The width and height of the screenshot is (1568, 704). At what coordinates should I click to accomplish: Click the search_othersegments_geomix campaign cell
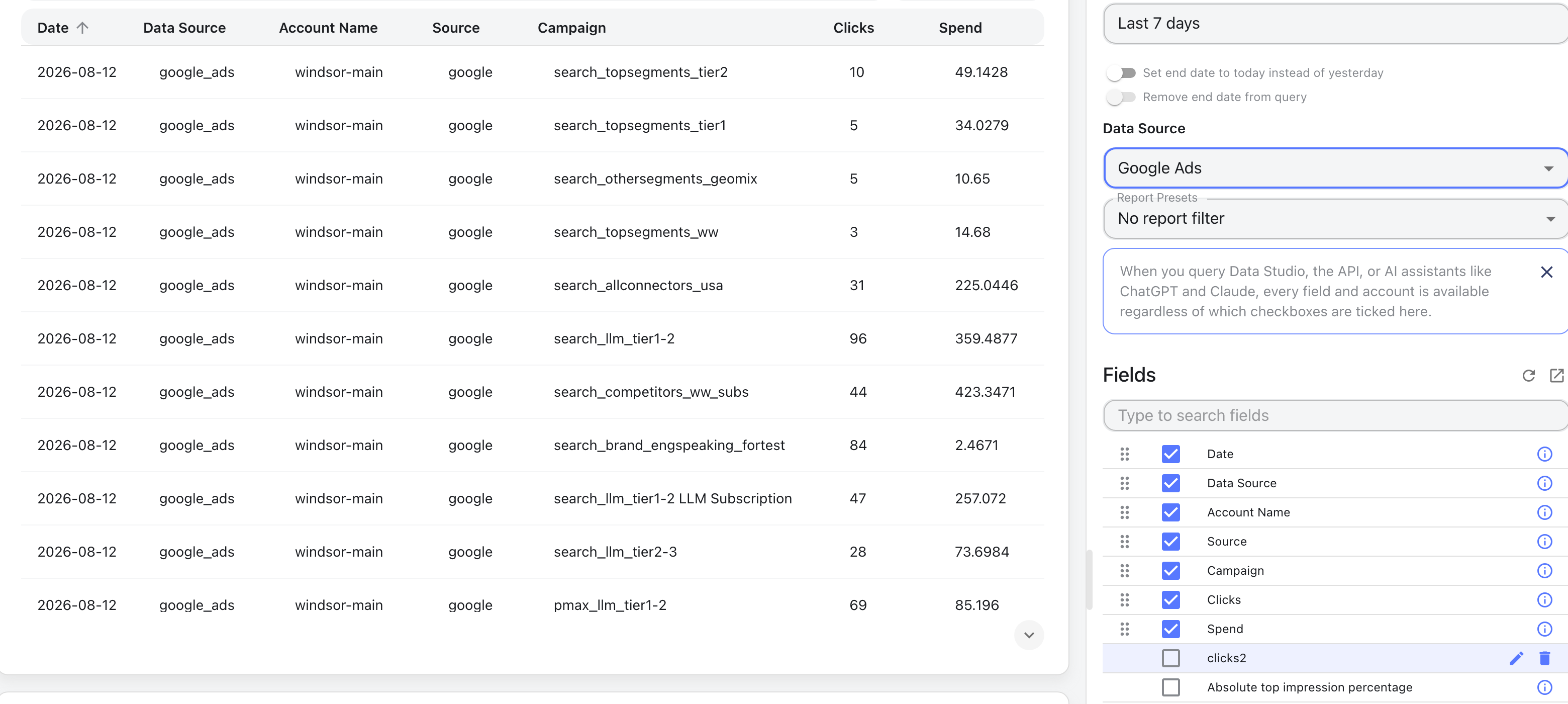(655, 179)
